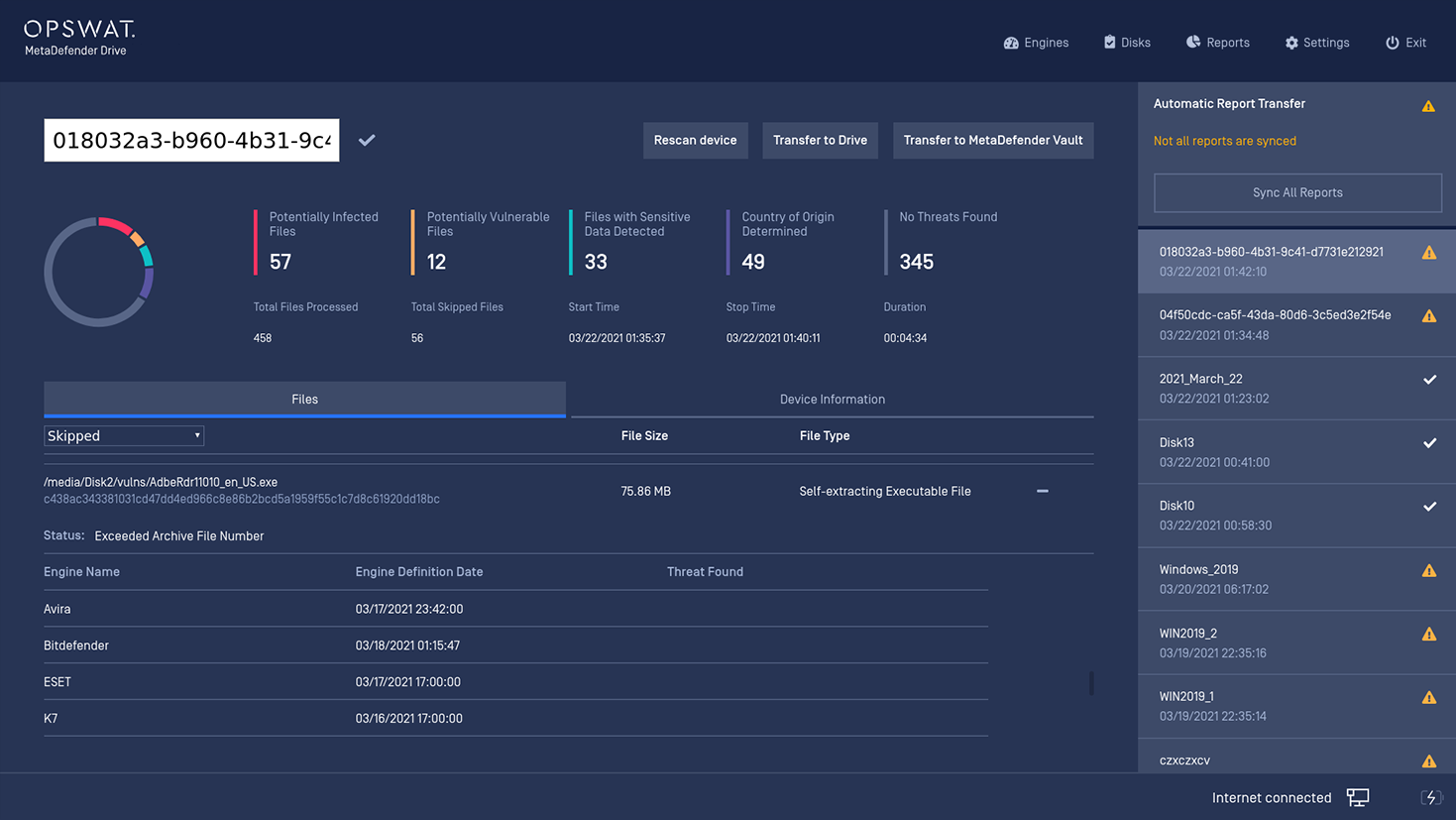
Task: Click Not all reports are synced message
Action: point(1225,141)
